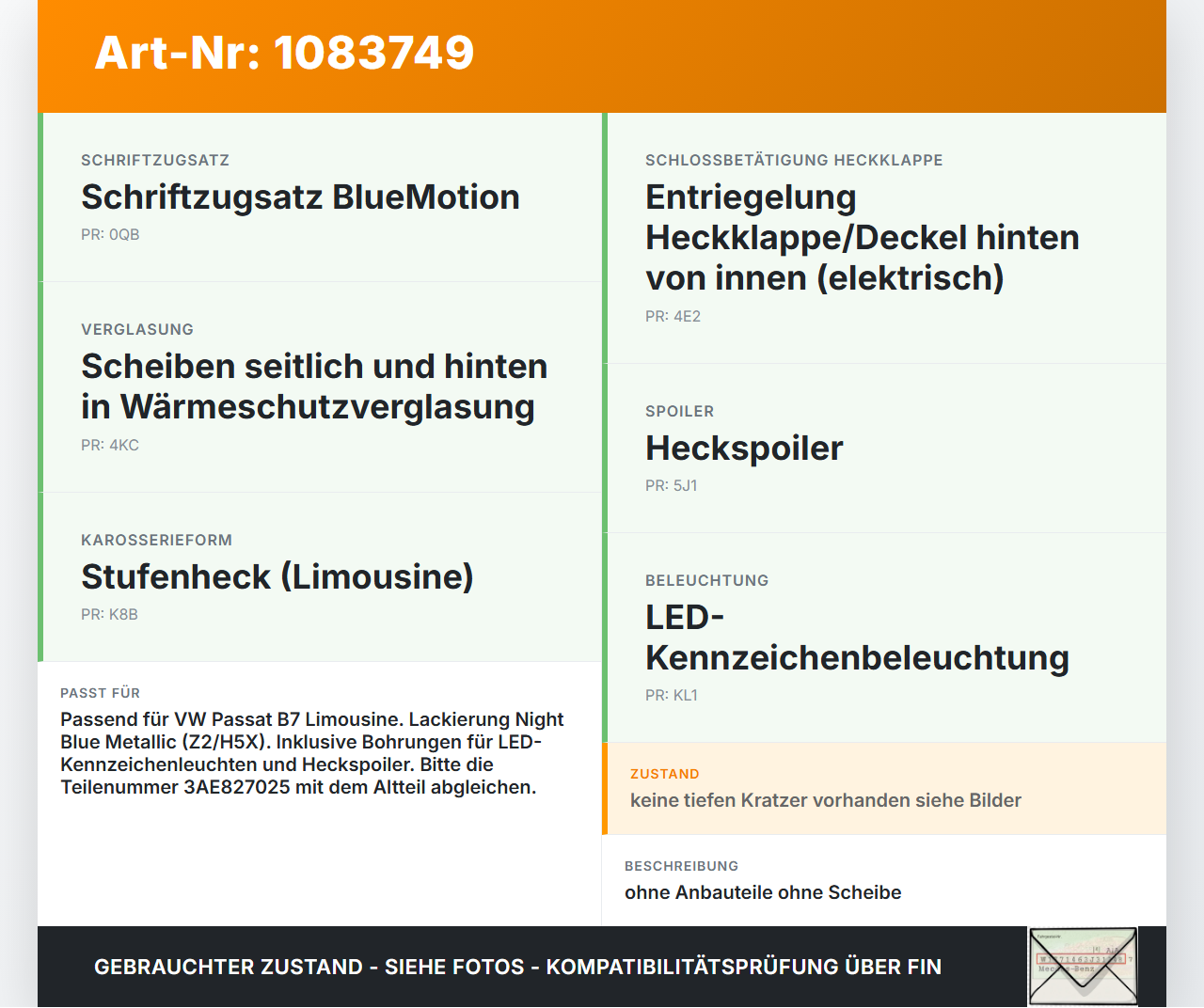The height and width of the screenshot is (1008, 1204).
Task: Select the title "LED-Kennzeichenbeleuchtung"
Action: [857, 638]
